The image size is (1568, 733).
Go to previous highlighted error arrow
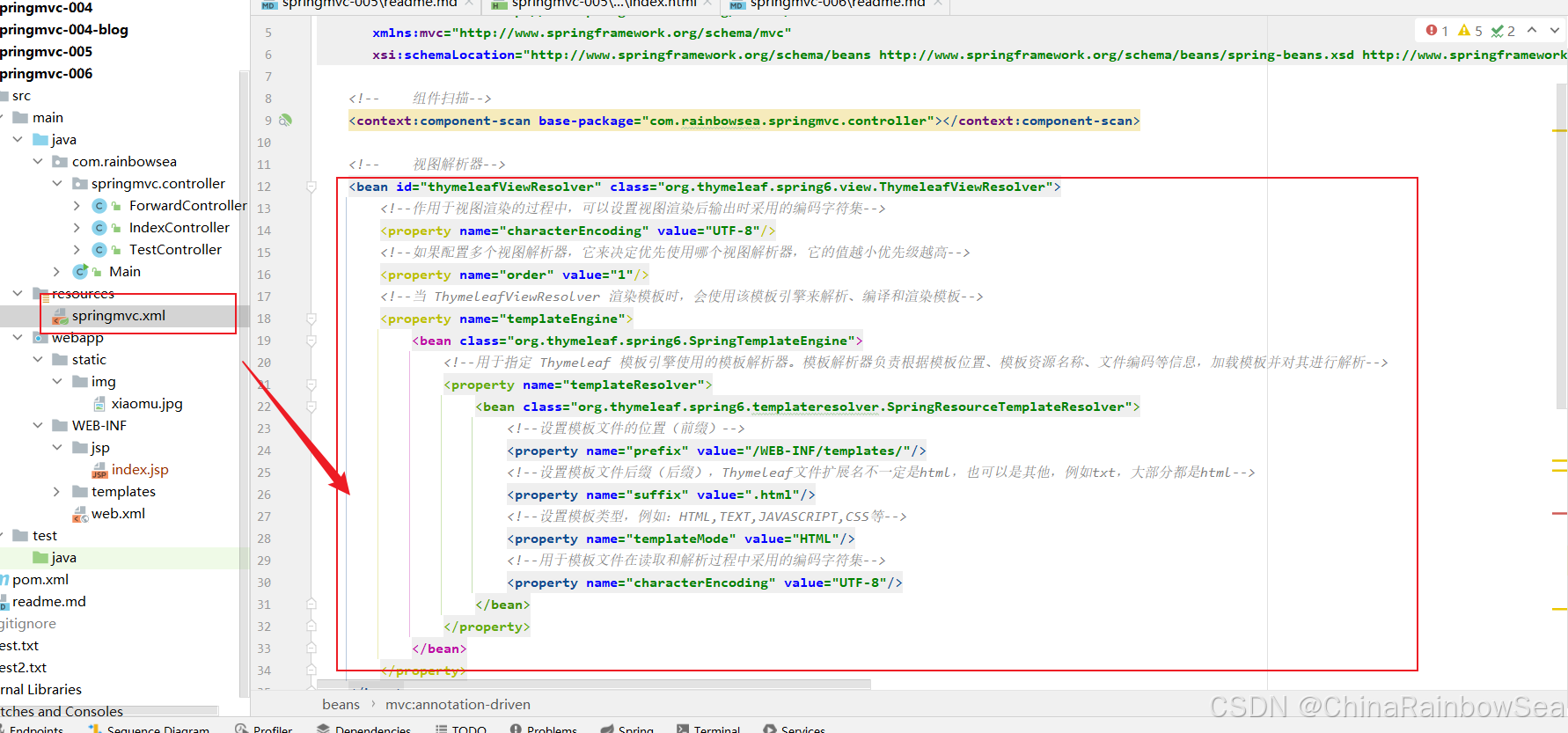click(x=1532, y=30)
